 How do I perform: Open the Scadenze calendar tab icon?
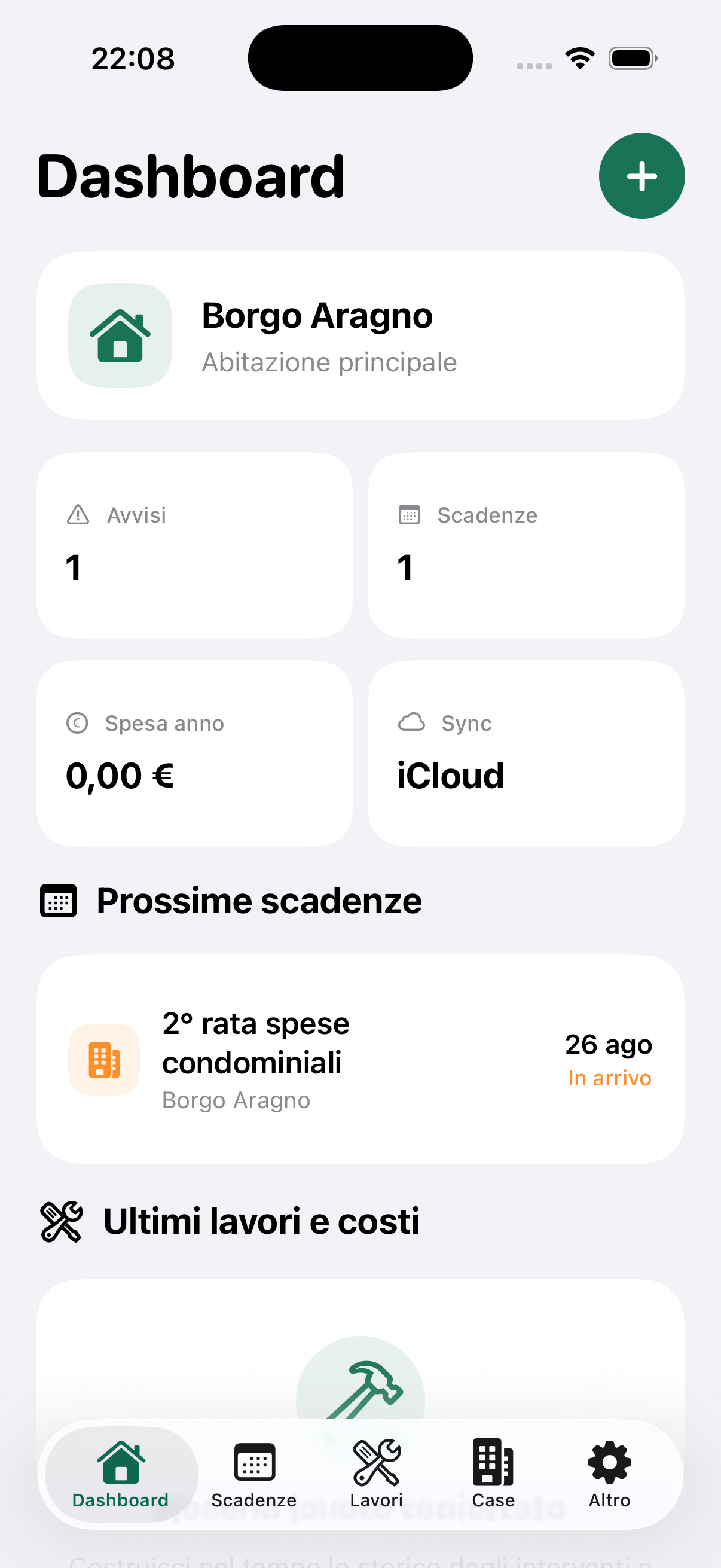(254, 1462)
